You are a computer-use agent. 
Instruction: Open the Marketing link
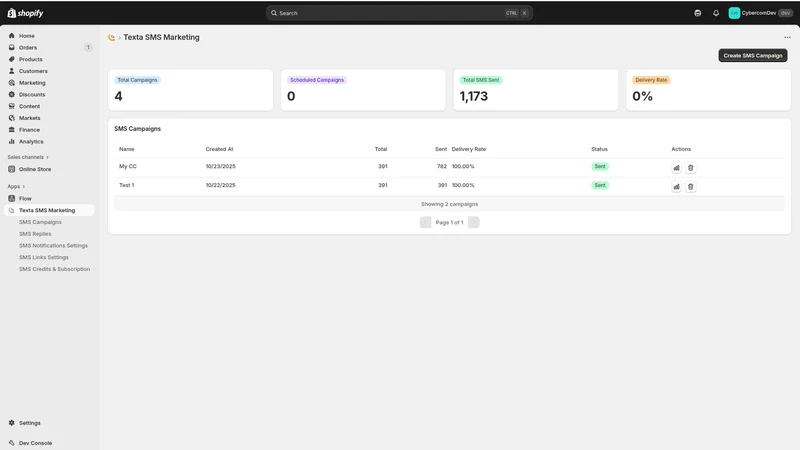(x=32, y=83)
